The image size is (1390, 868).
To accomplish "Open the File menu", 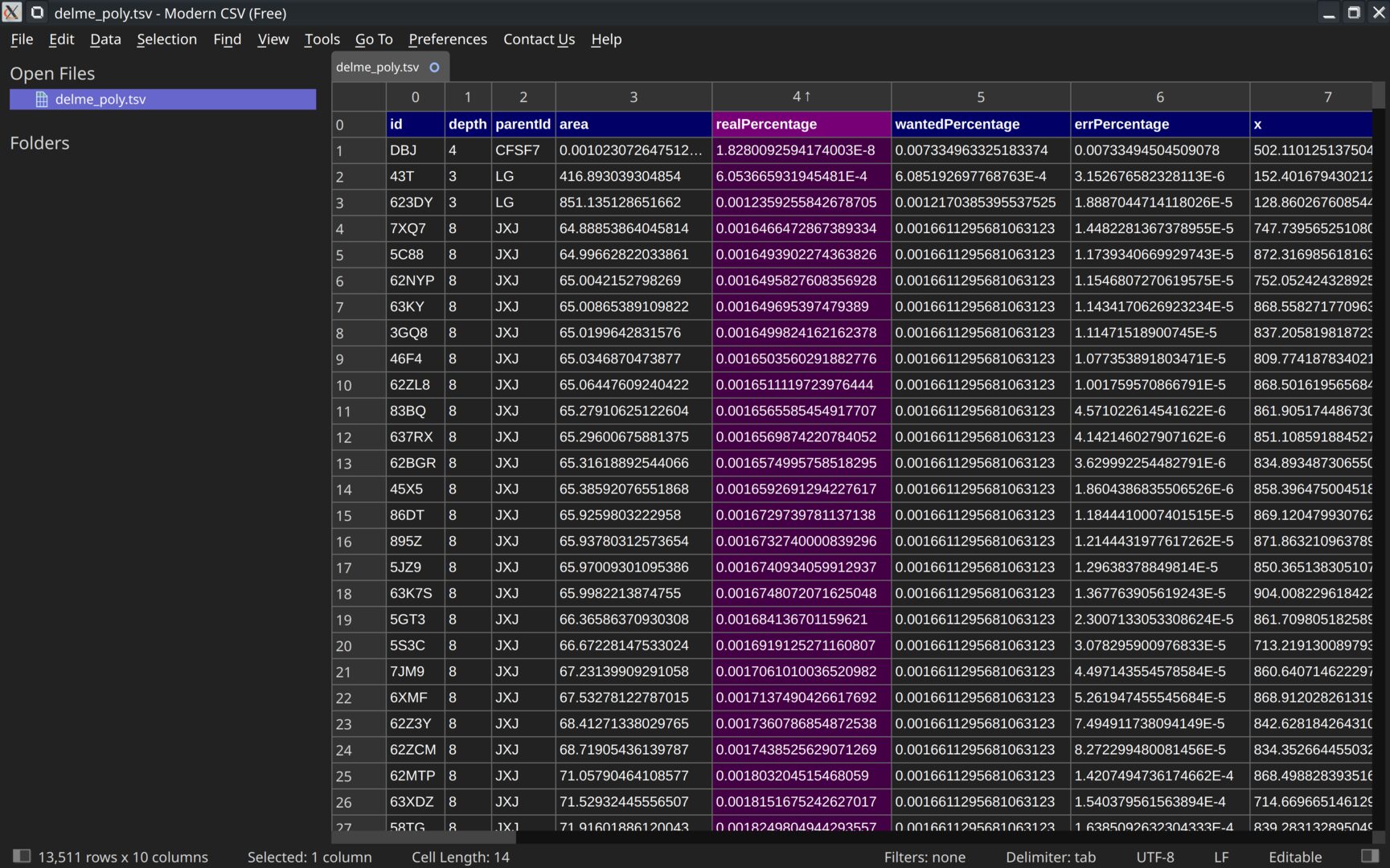I will point(22,39).
